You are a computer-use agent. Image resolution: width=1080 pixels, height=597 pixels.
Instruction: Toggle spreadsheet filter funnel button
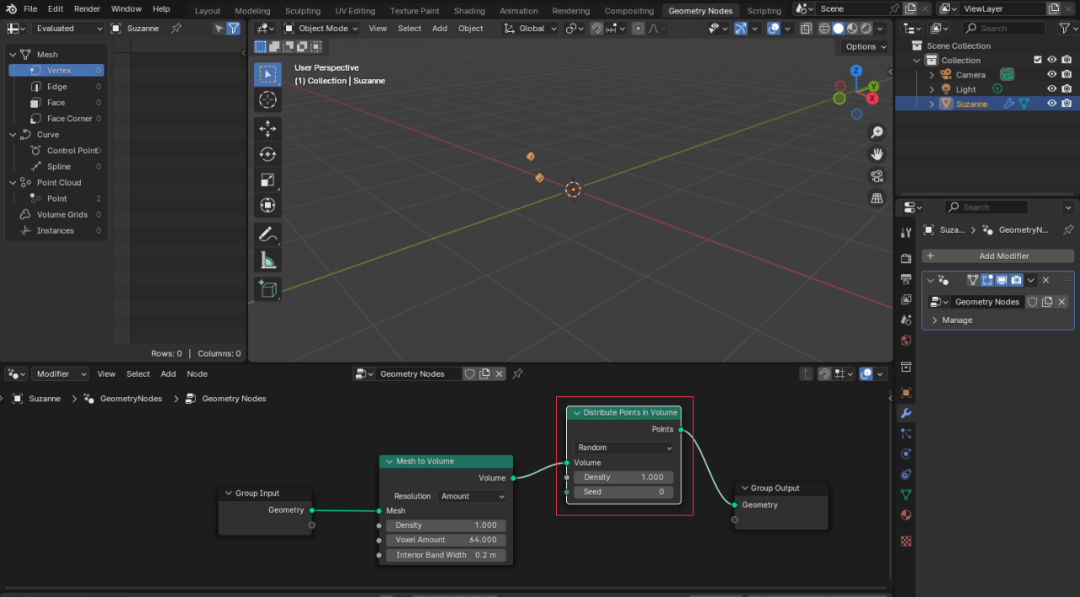pyautogui.click(x=233, y=28)
